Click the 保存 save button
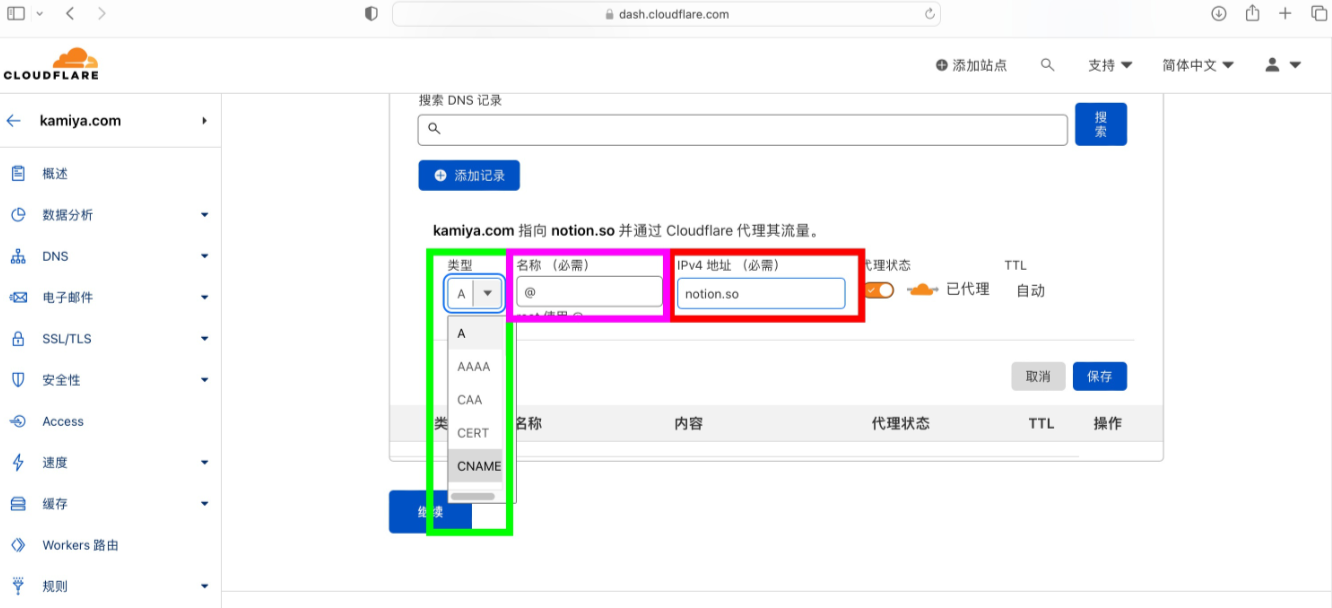This screenshot has width=1332, height=608. 1100,376
